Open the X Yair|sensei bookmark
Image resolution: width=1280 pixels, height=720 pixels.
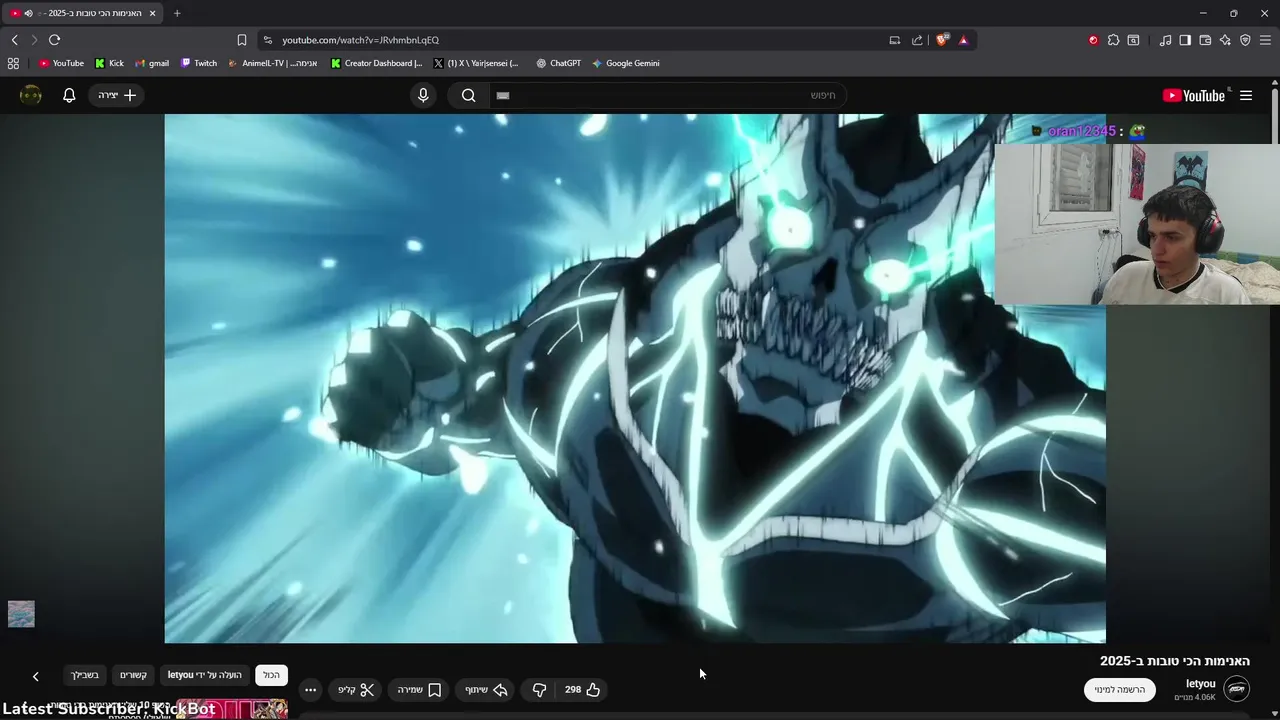pos(476,63)
